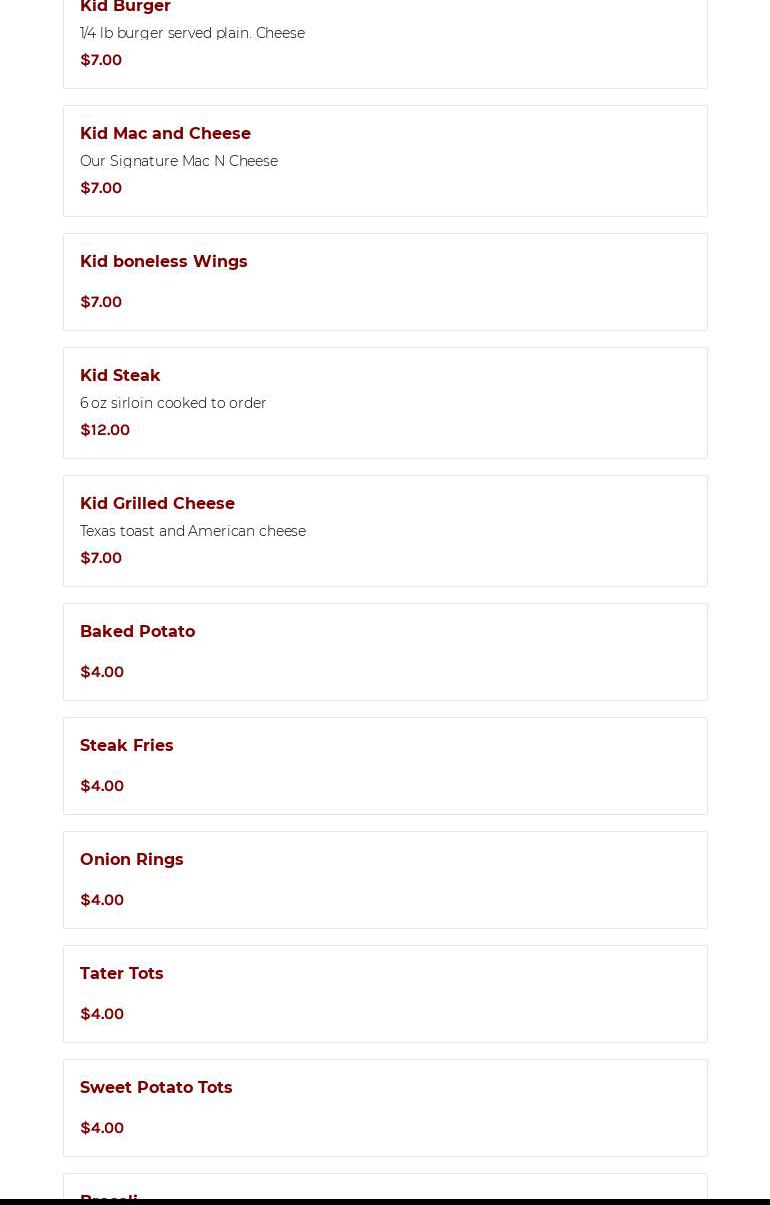The height and width of the screenshot is (1205, 770).
Task: Select the Kid boneless Wings title
Action: [163, 262]
